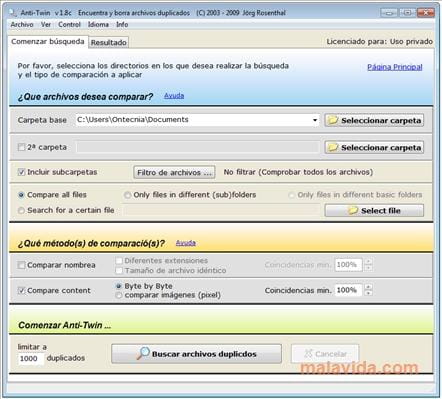Select Only files in different basic folders

point(291,195)
